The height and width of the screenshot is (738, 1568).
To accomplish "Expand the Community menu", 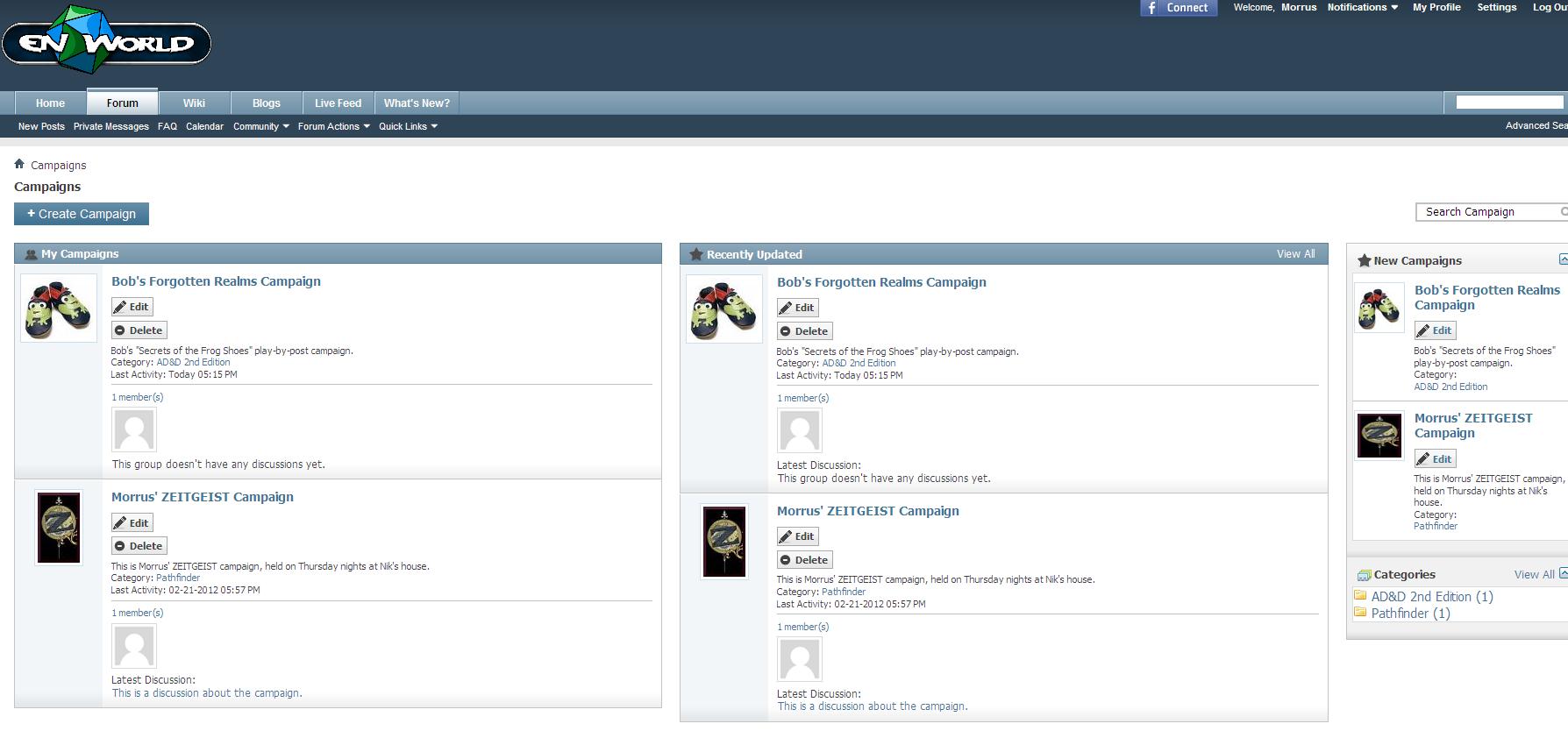I will [x=260, y=126].
